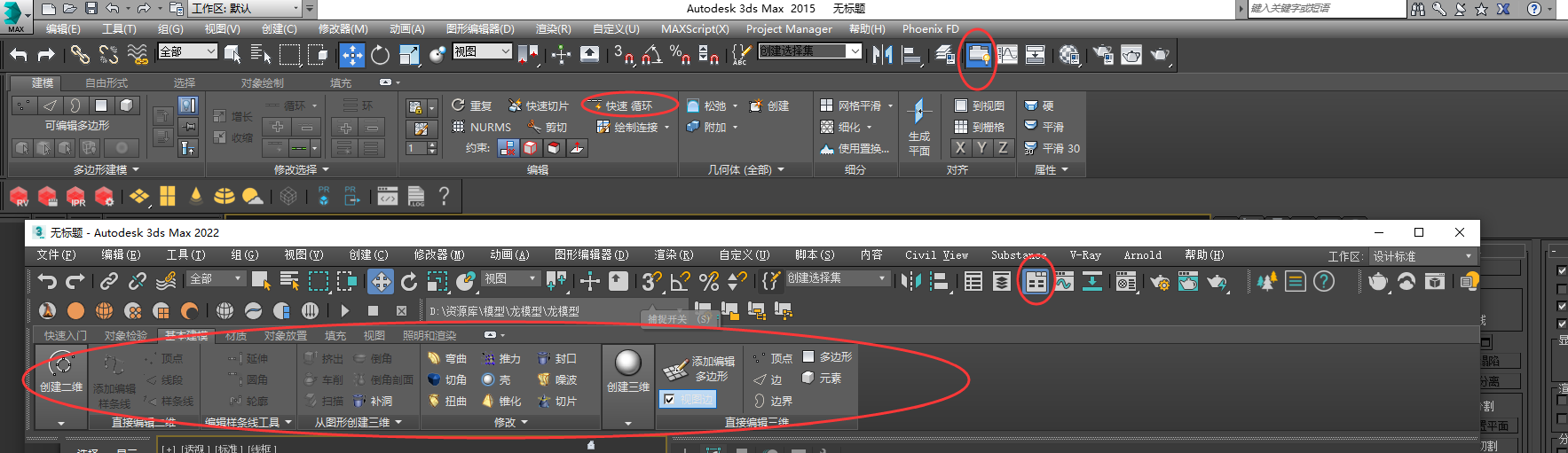The height and width of the screenshot is (453, 1568).
Task: Toggle the X axis align button
Action: point(960,148)
